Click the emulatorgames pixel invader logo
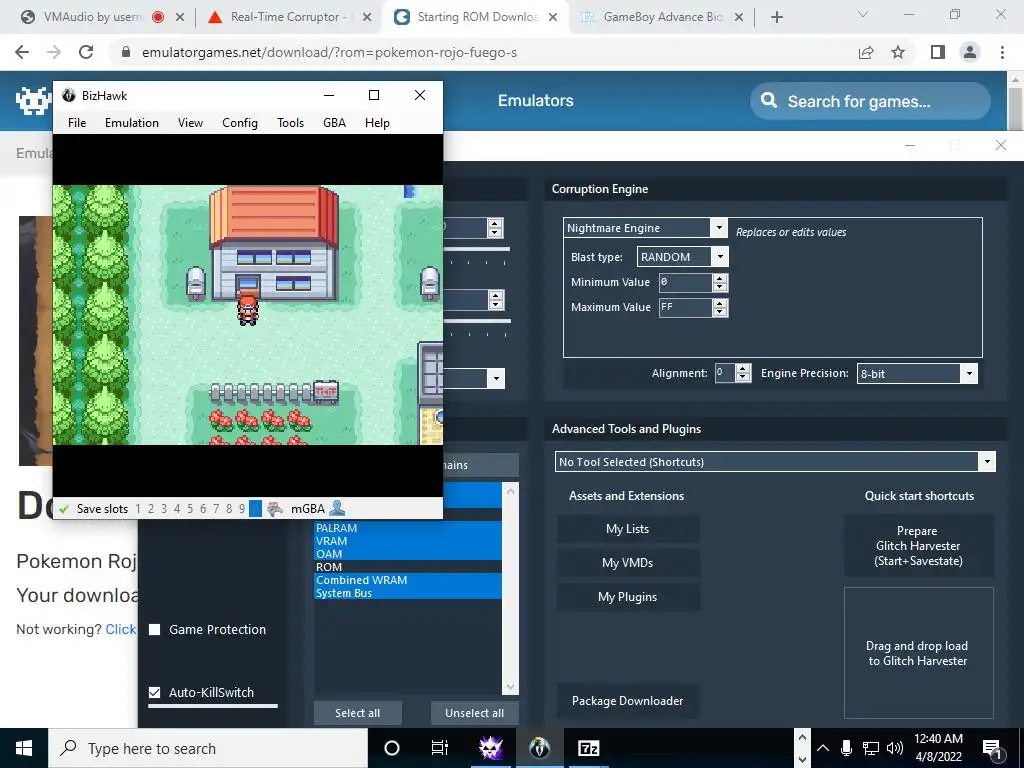This screenshot has width=1024, height=768. click(x=33, y=101)
